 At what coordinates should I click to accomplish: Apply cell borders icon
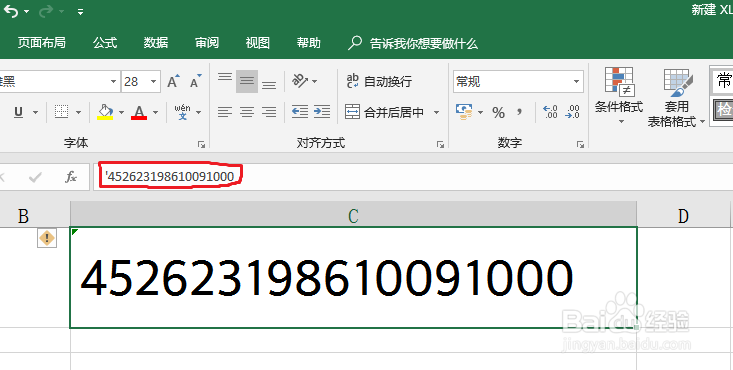[x=62, y=112]
